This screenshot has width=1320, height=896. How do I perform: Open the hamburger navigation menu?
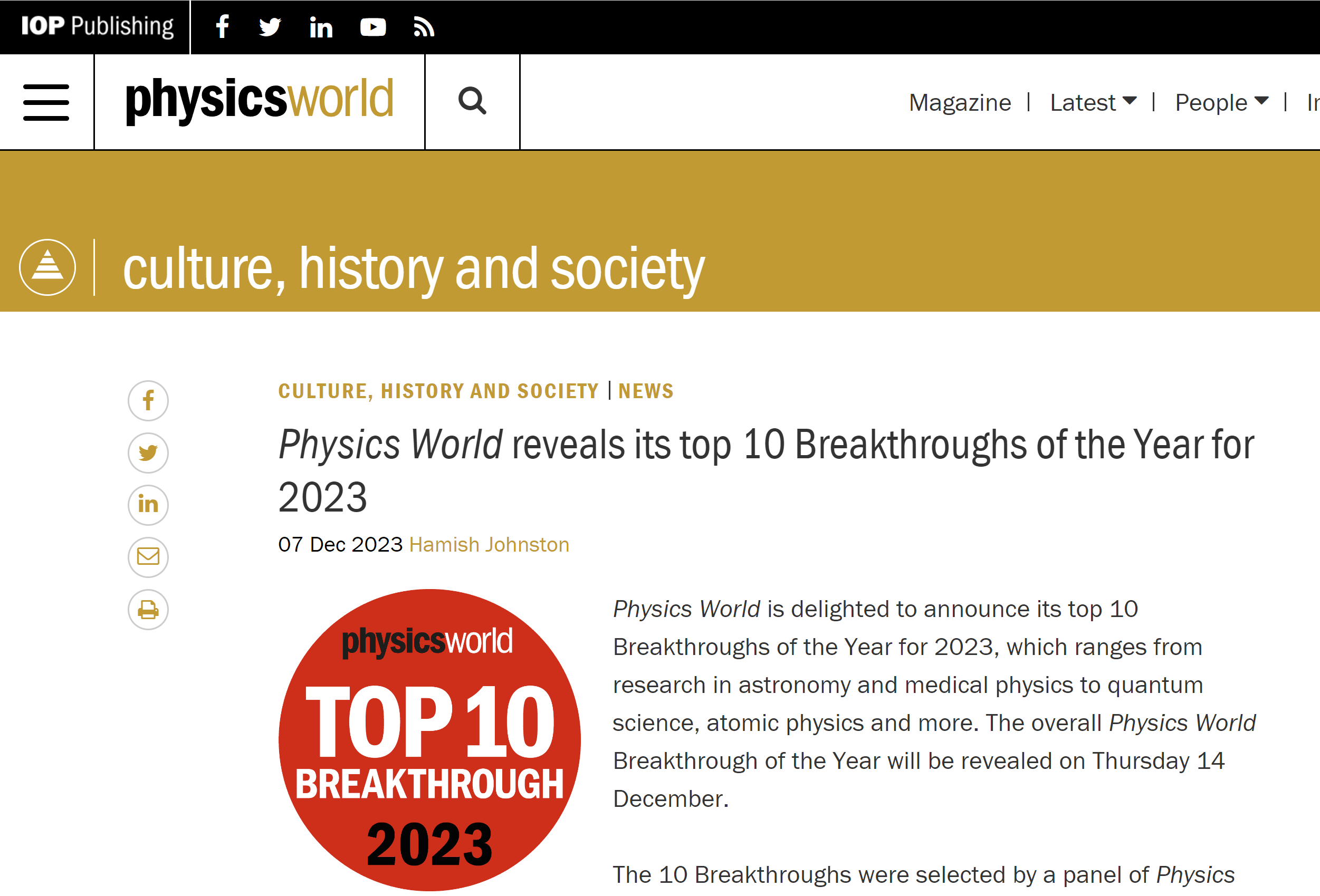46,103
